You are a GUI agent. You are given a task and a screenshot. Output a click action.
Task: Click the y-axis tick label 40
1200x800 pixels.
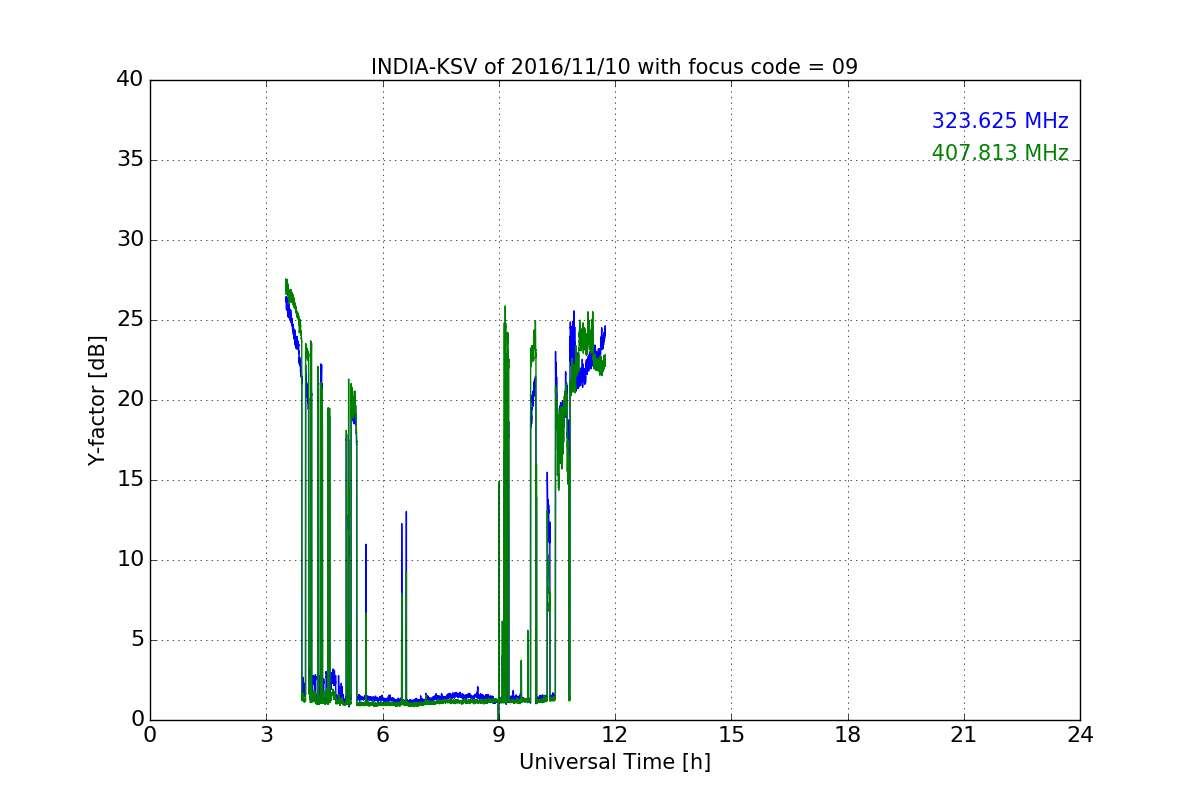click(x=130, y=80)
